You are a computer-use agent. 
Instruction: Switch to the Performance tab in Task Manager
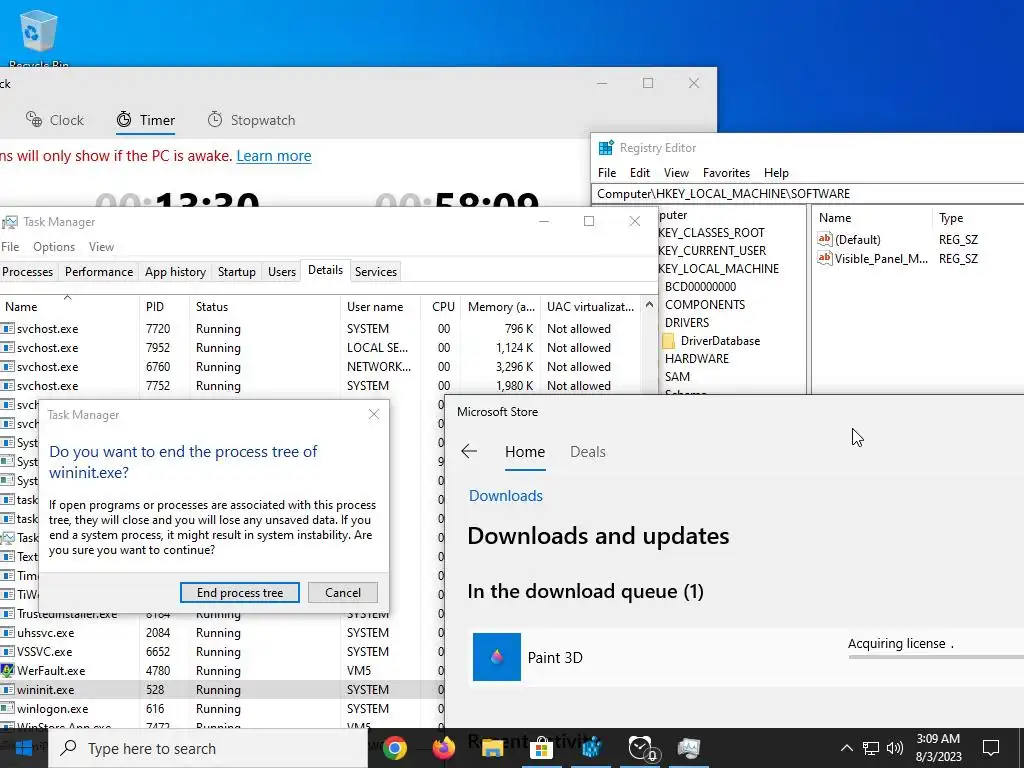(99, 272)
